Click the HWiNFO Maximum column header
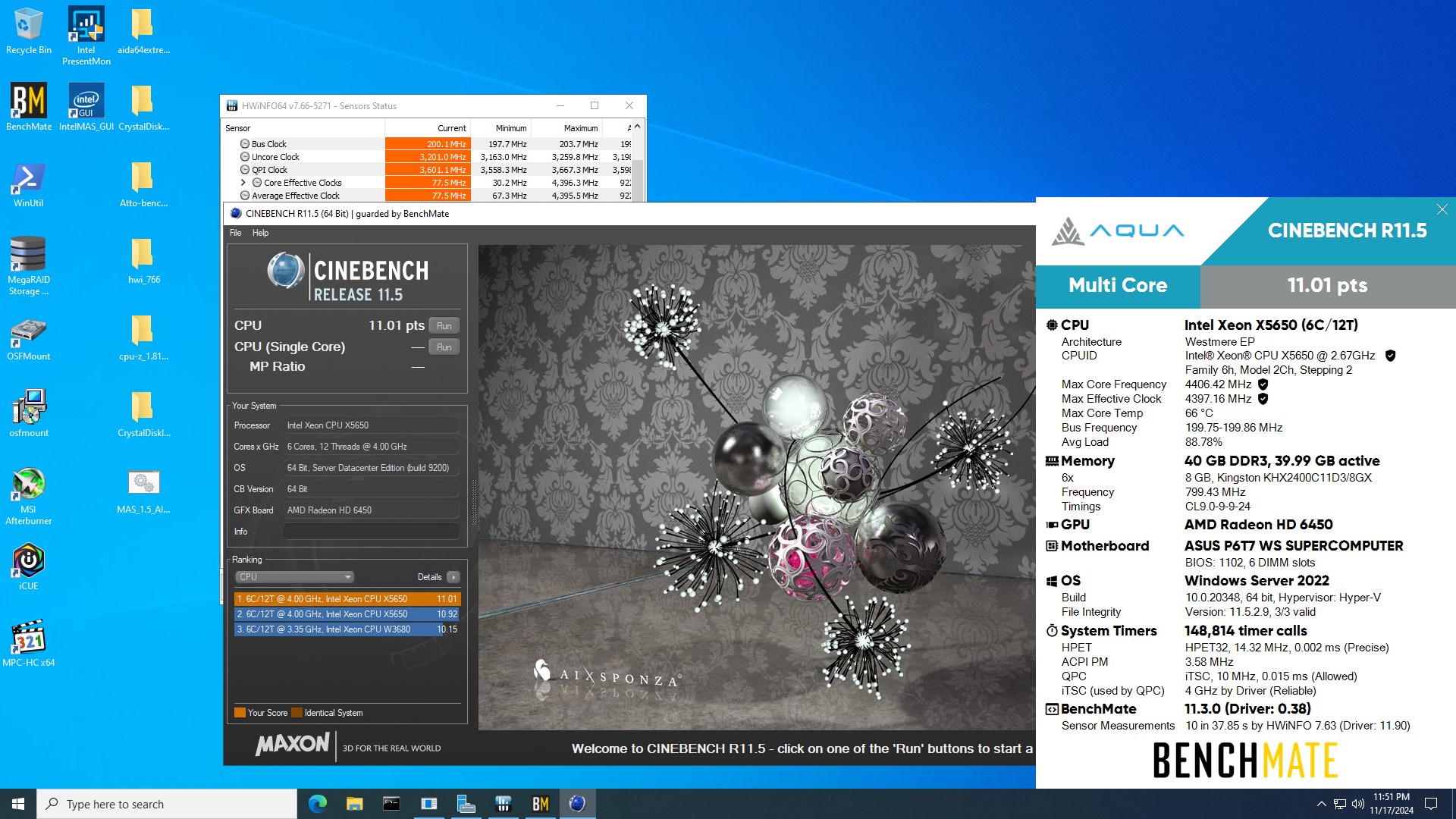The image size is (1456, 819). [566, 128]
